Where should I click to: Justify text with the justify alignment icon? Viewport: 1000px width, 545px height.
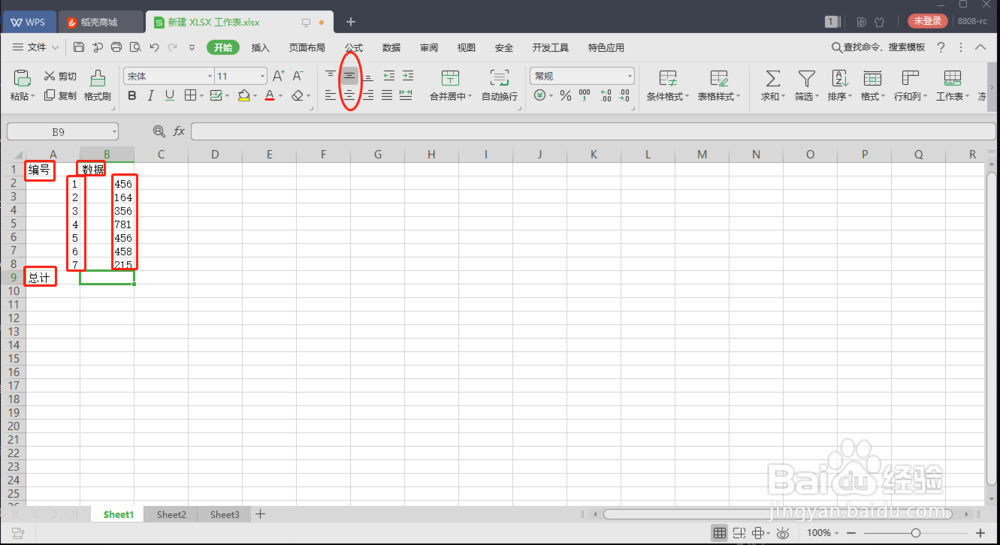click(387, 96)
